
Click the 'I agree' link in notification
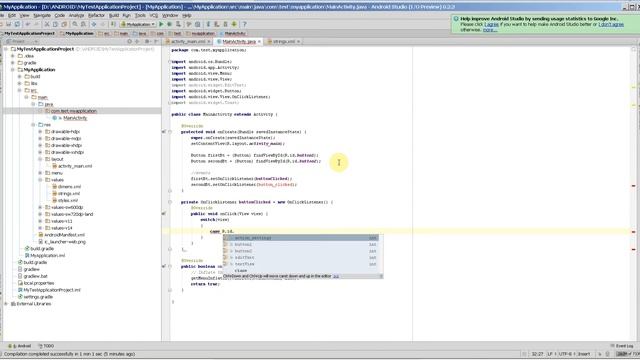(491, 24)
